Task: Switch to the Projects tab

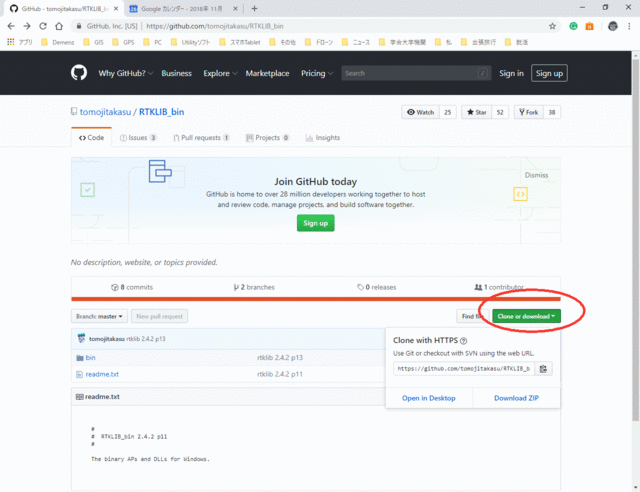Action: 267,138
